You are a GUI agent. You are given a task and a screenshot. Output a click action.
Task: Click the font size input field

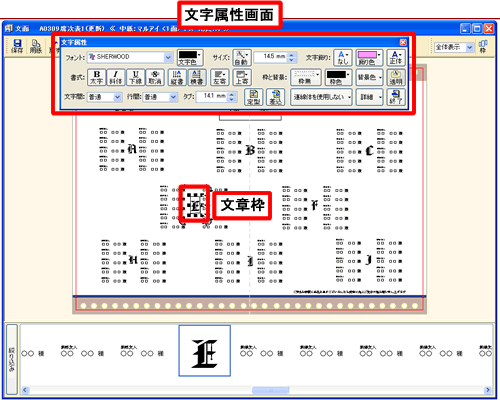tap(271, 57)
